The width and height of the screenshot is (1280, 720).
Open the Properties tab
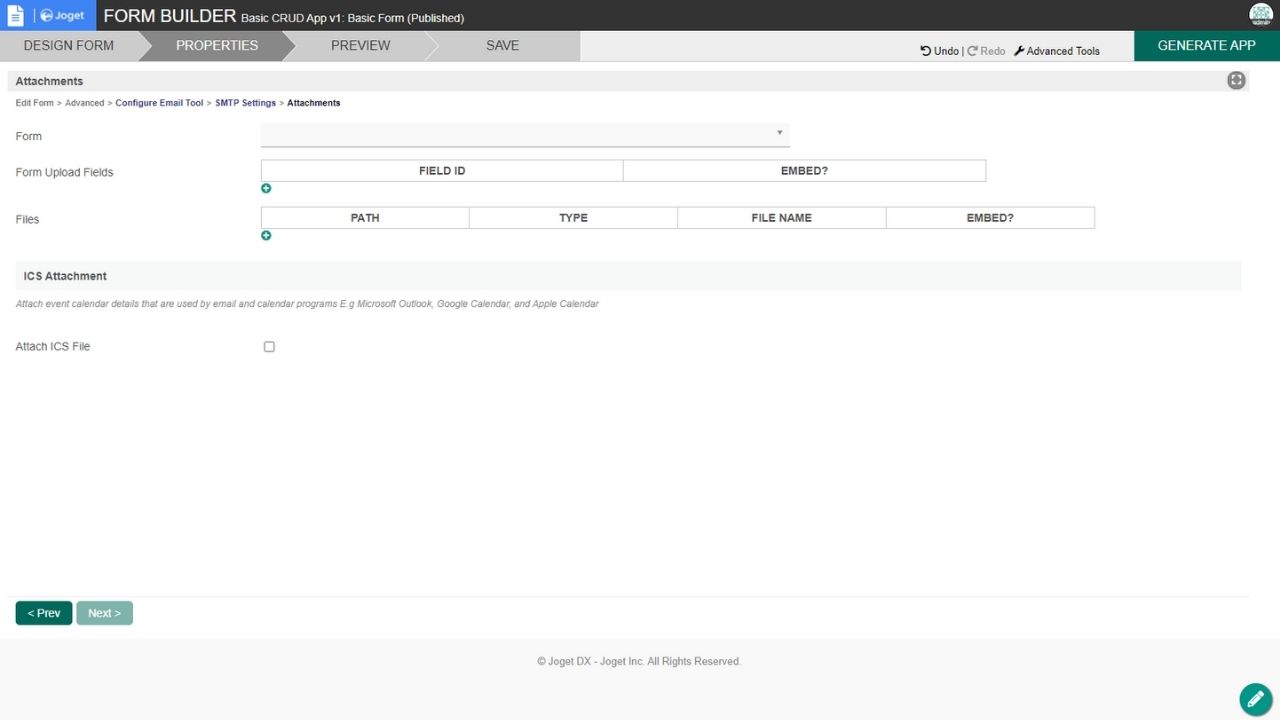[x=217, y=46]
